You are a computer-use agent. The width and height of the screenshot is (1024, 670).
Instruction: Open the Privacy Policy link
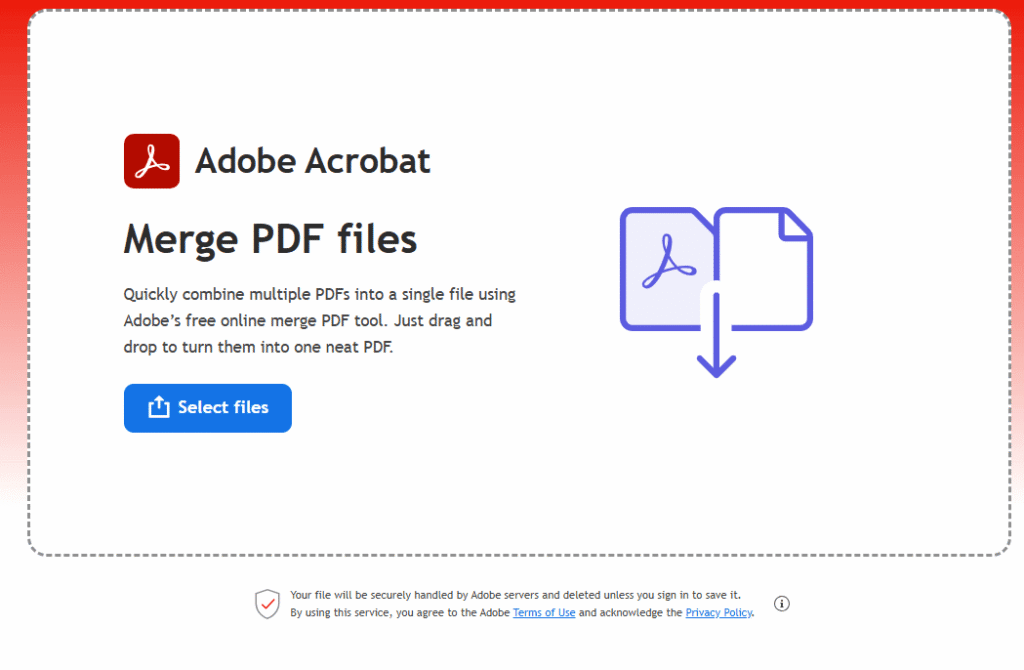coord(718,613)
